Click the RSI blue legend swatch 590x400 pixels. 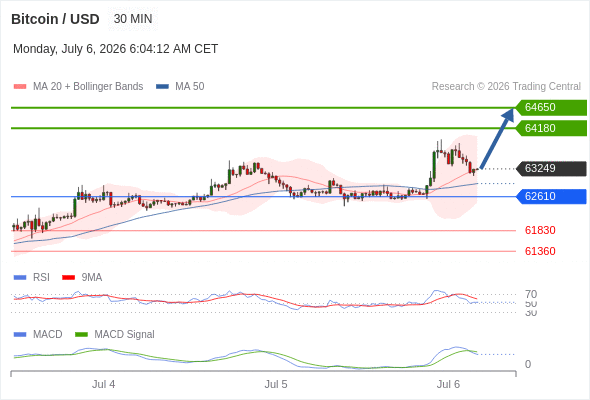[20, 278]
